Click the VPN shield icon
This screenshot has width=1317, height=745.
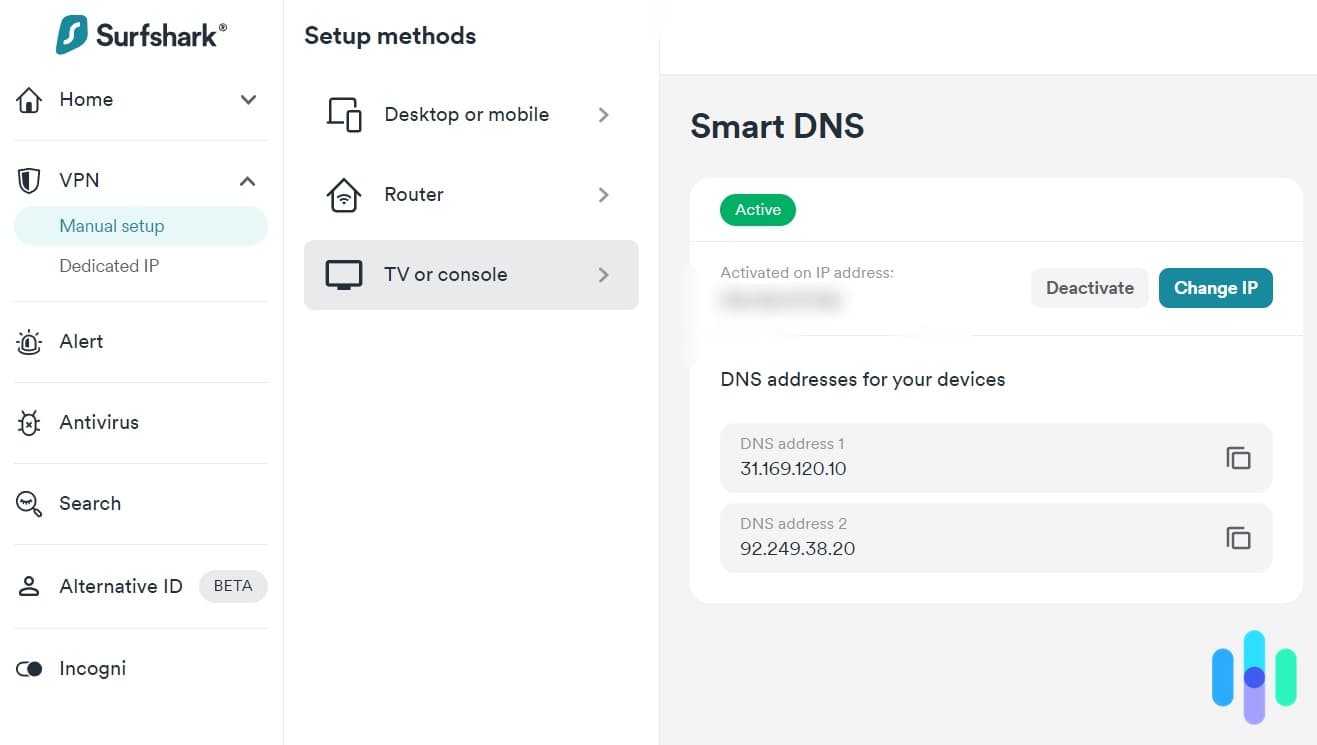click(29, 180)
